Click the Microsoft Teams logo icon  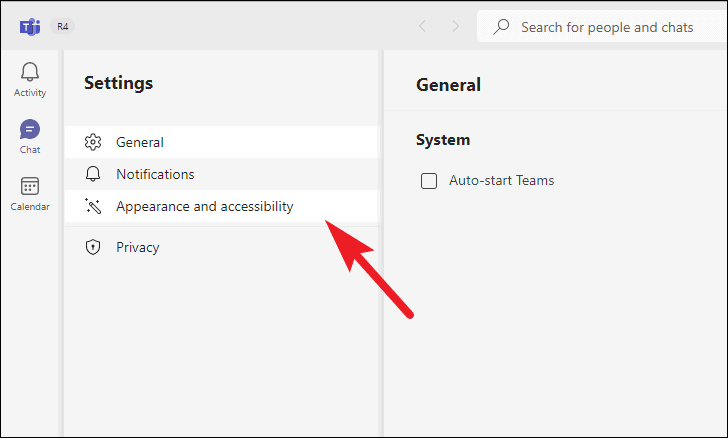(x=30, y=27)
